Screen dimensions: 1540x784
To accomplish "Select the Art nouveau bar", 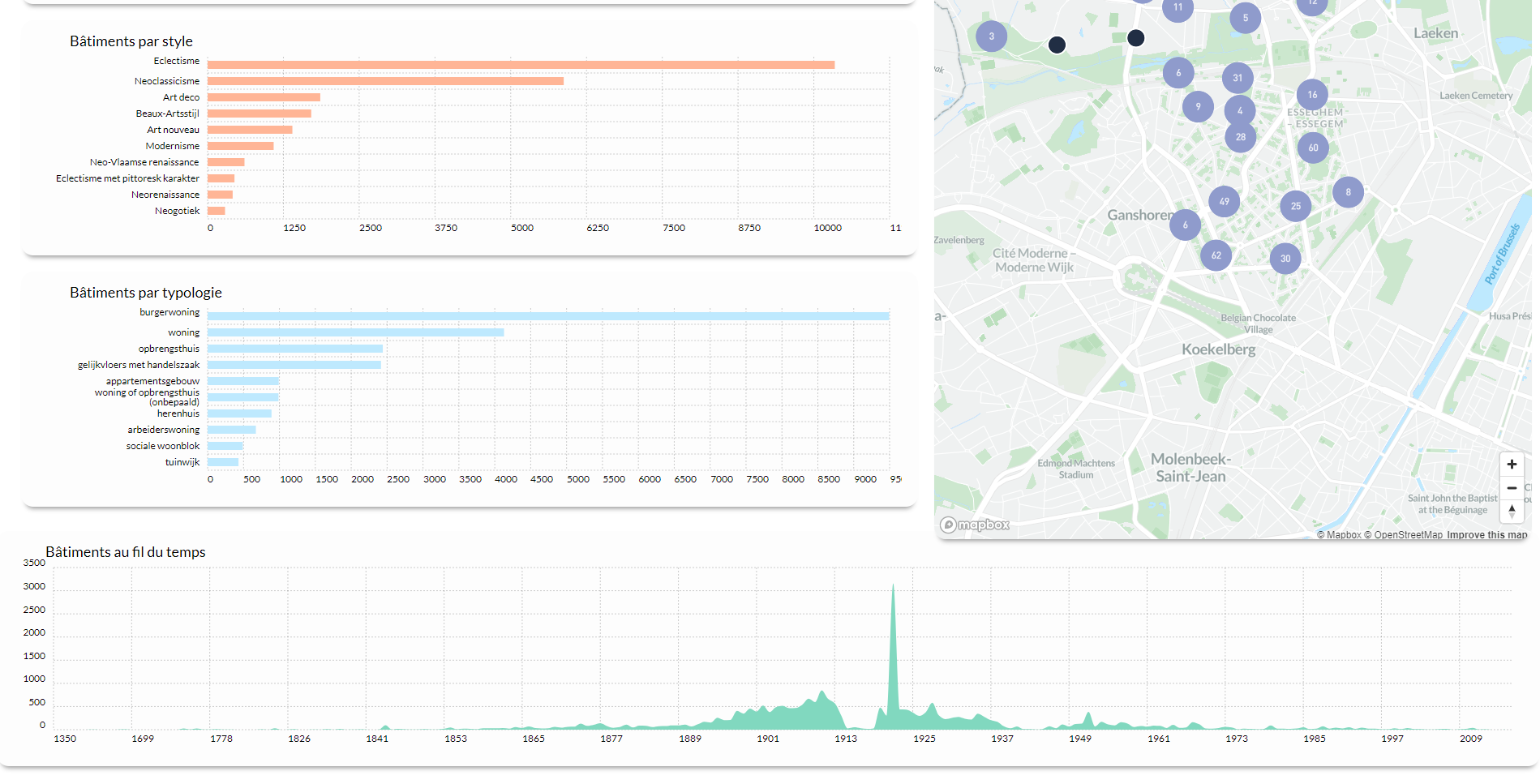I will (x=250, y=130).
